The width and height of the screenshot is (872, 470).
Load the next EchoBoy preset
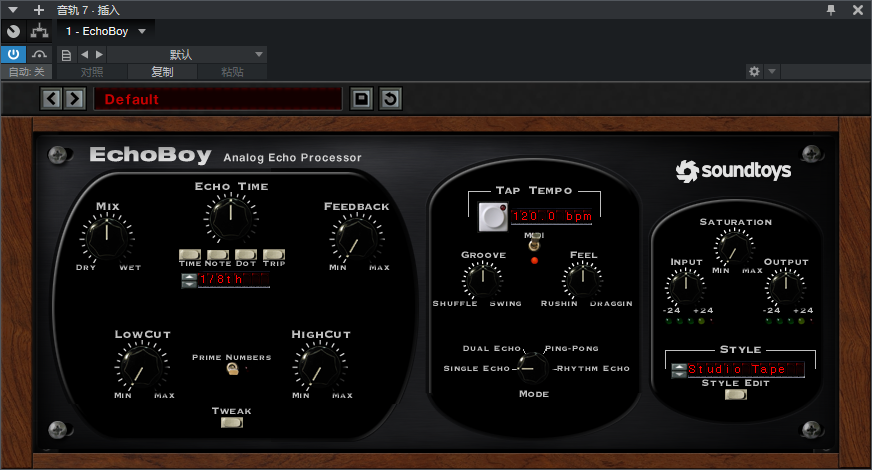coord(75,99)
